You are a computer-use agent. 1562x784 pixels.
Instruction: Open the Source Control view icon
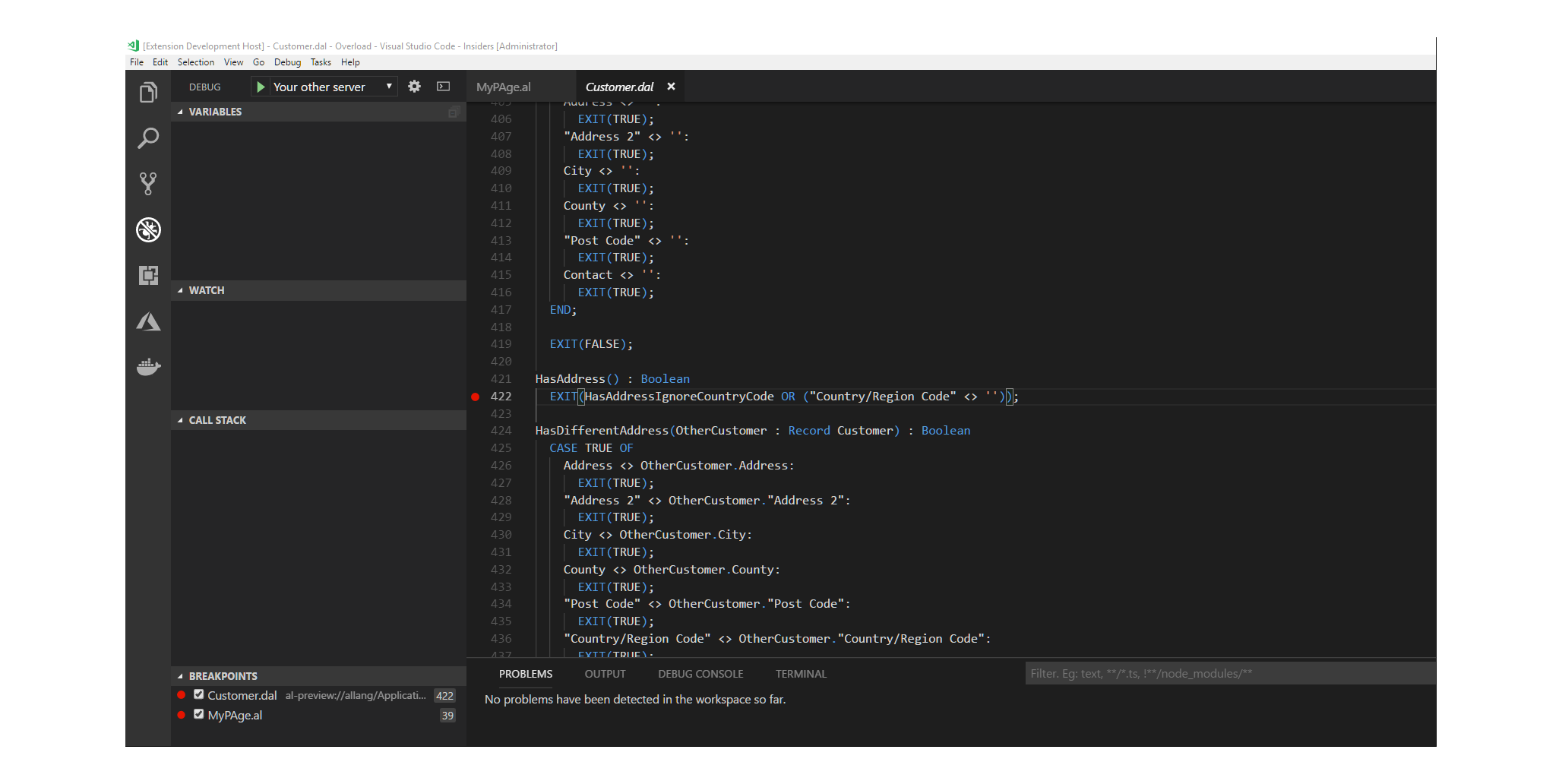148,184
